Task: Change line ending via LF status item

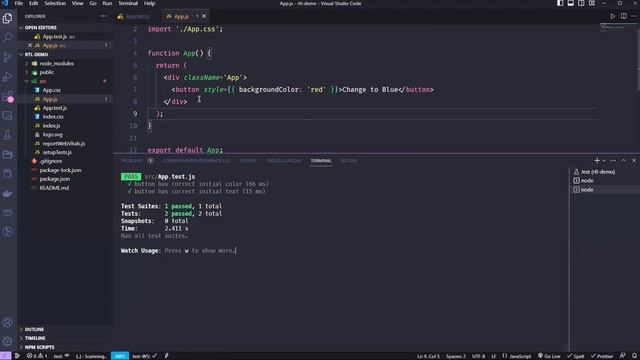Action: tap(493, 356)
